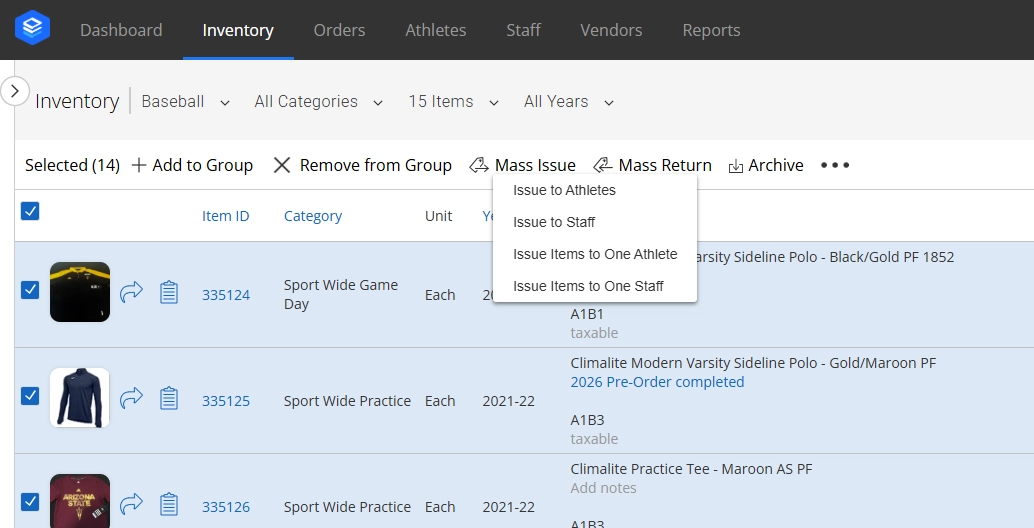Select Issue Items to One Athlete
The height and width of the screenshot is (528, 1034).
pos(595,254)
